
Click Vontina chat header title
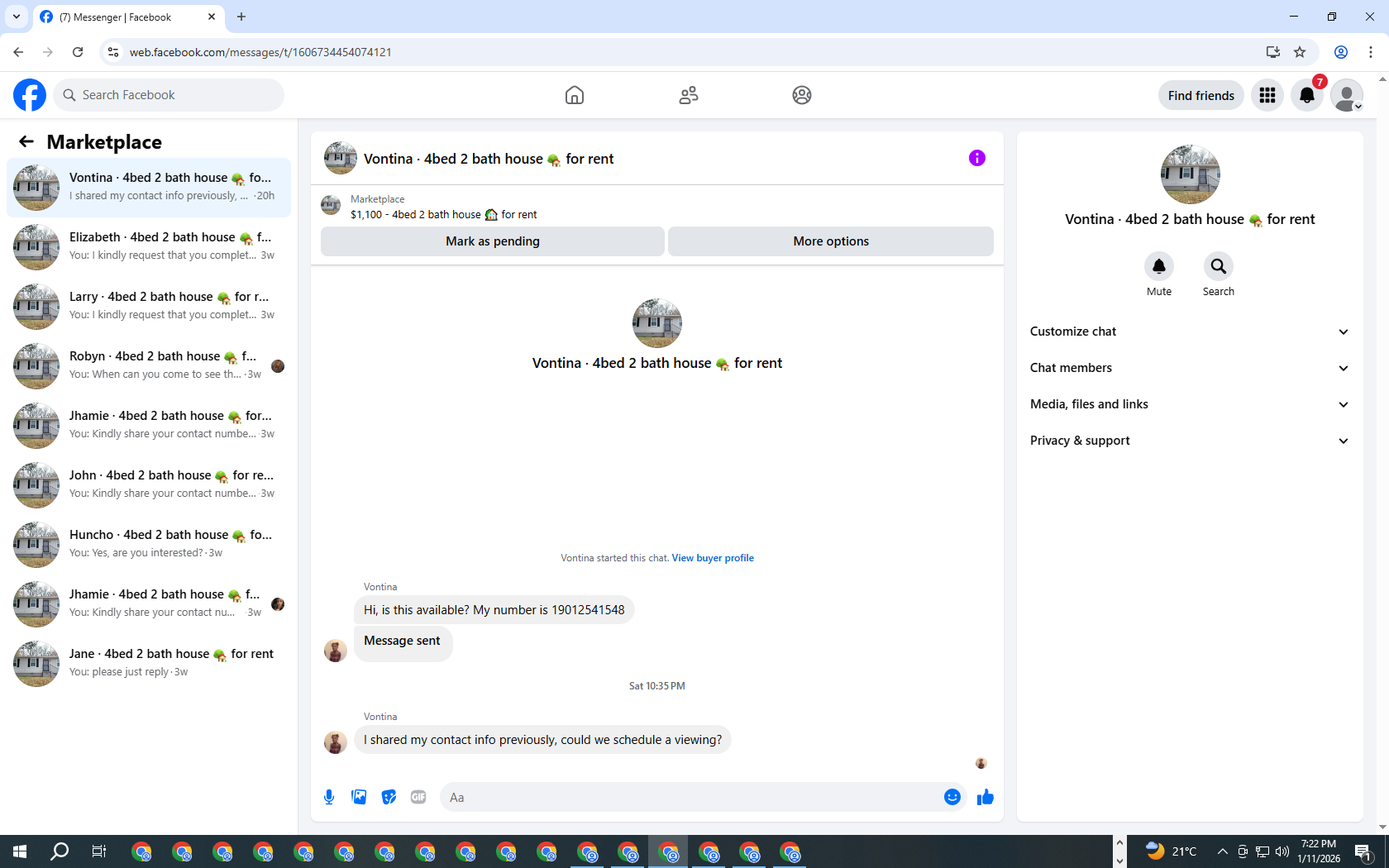coord(489,159)
